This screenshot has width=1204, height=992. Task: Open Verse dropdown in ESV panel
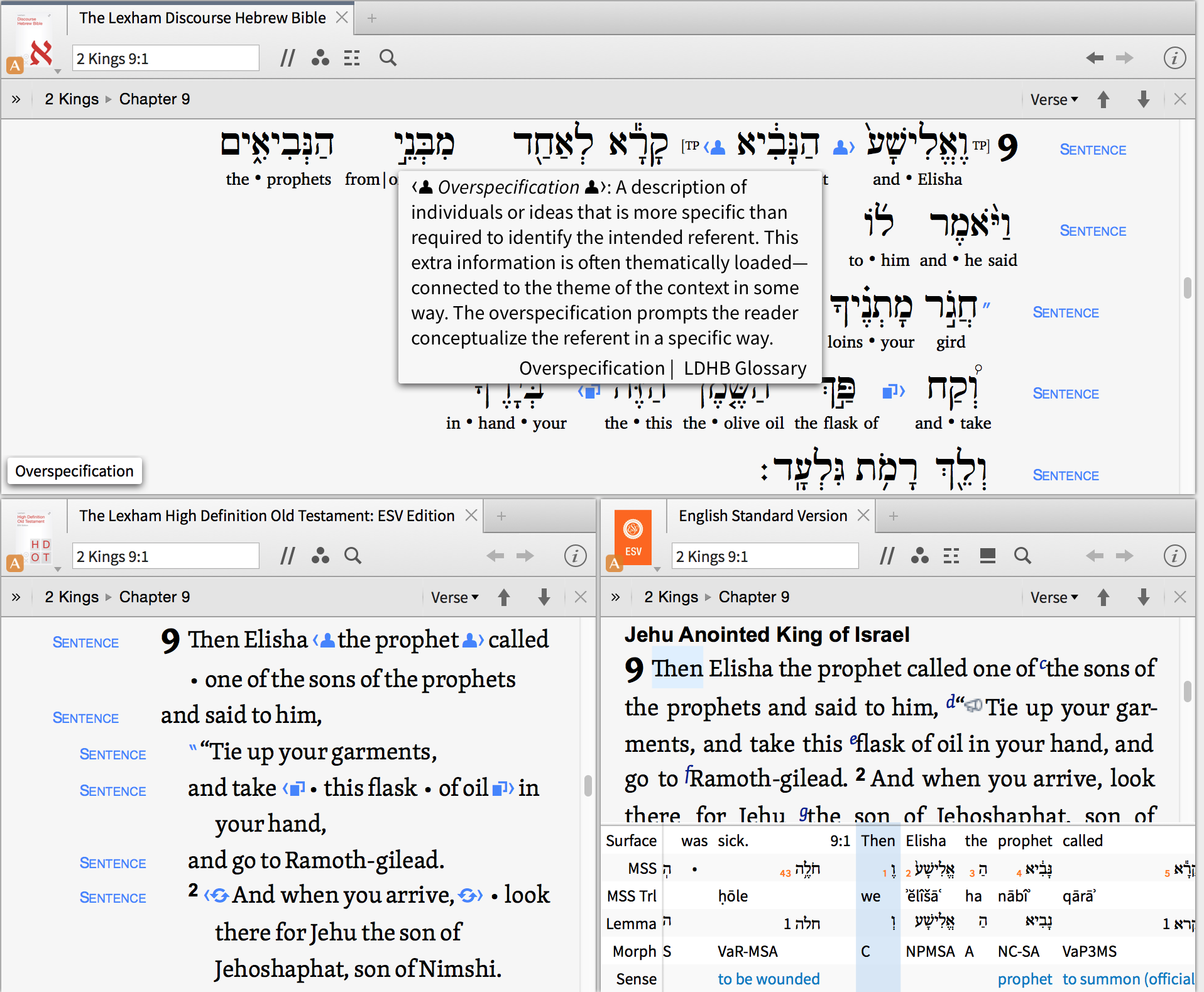1054,597
